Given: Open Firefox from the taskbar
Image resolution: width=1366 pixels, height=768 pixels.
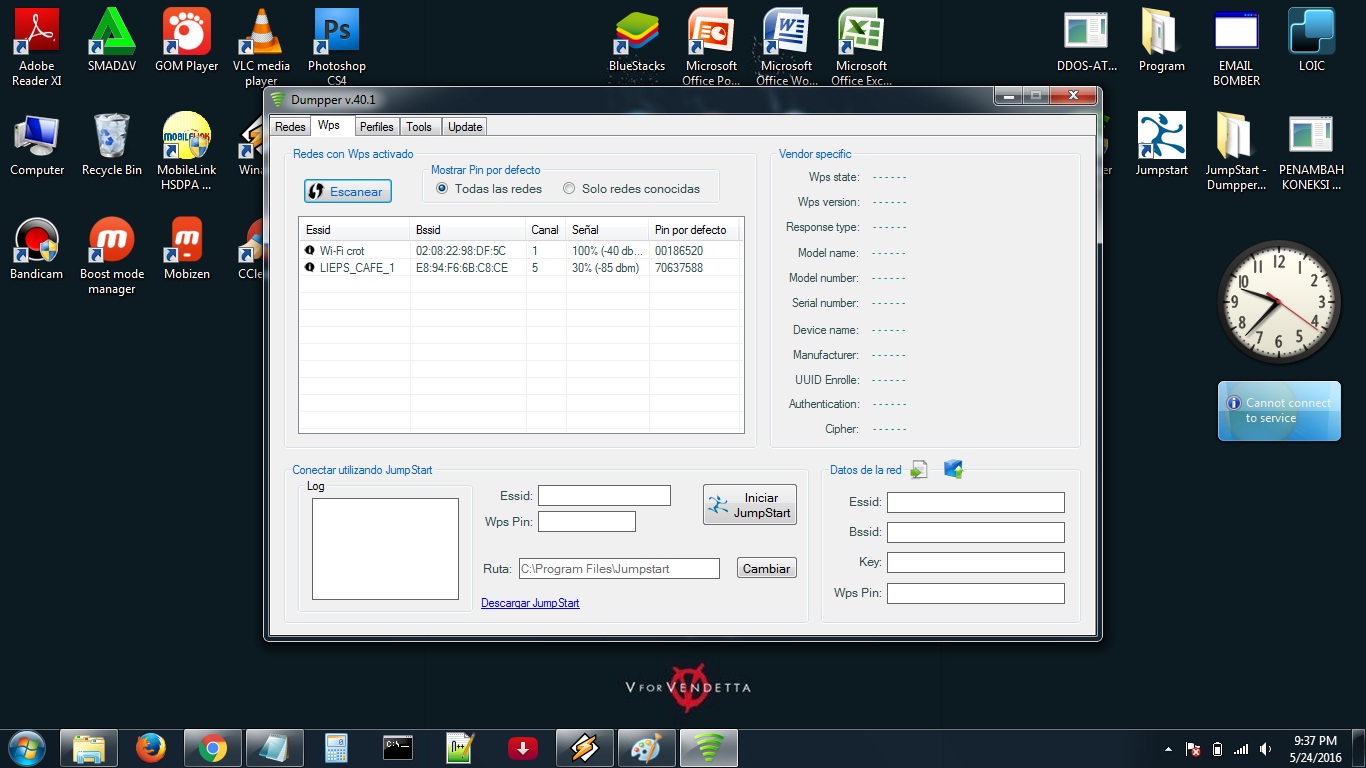Looking at the screenshot, I should coord(151,747).
